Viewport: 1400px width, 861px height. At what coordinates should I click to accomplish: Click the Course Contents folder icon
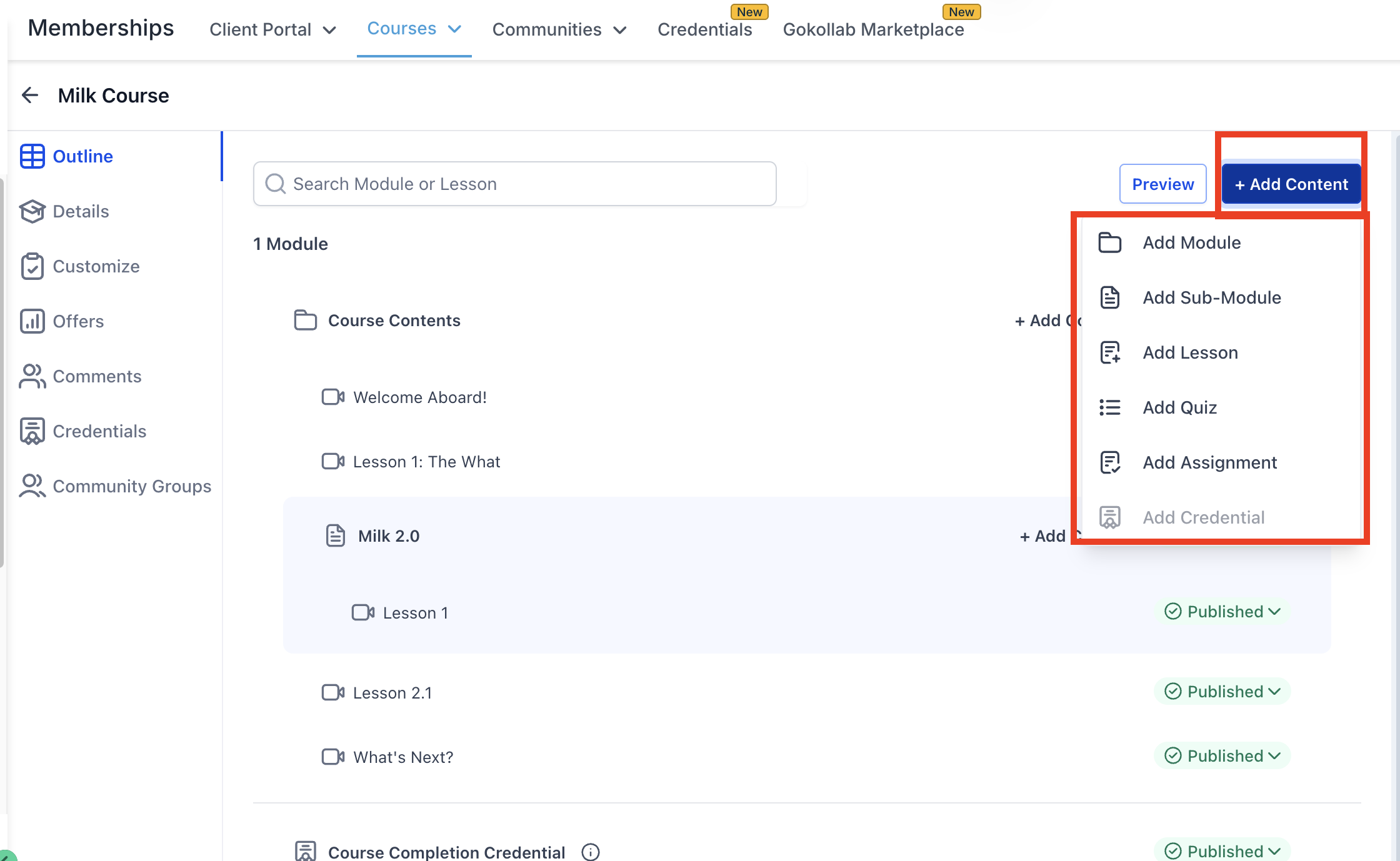(x=305, y=320)
